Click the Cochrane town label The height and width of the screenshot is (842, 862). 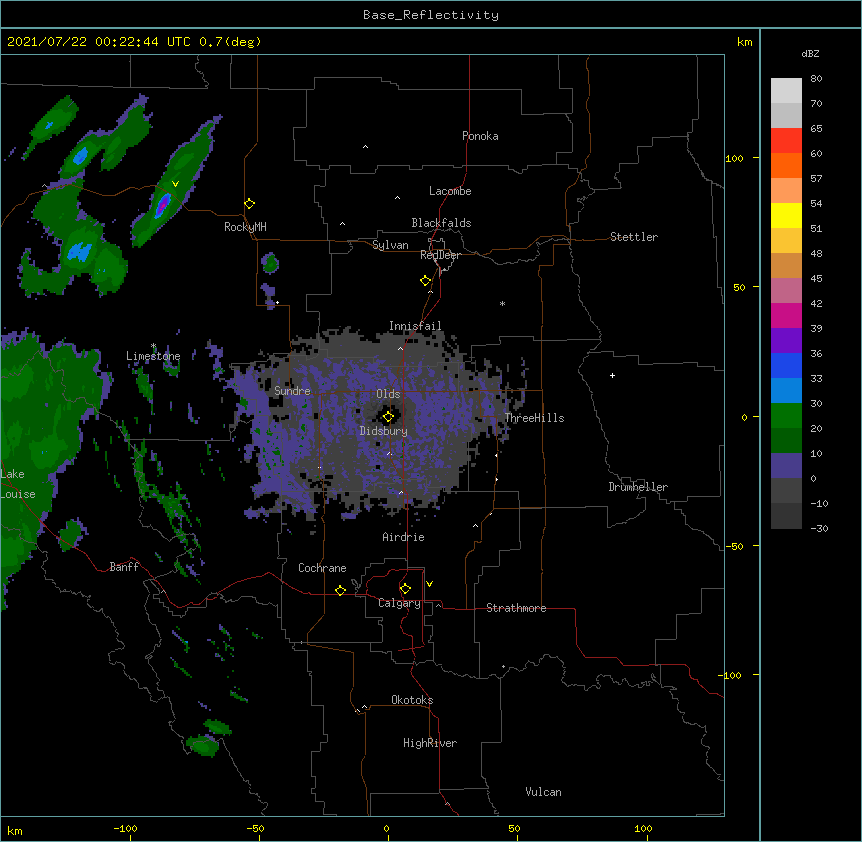(x=322, y=568)
